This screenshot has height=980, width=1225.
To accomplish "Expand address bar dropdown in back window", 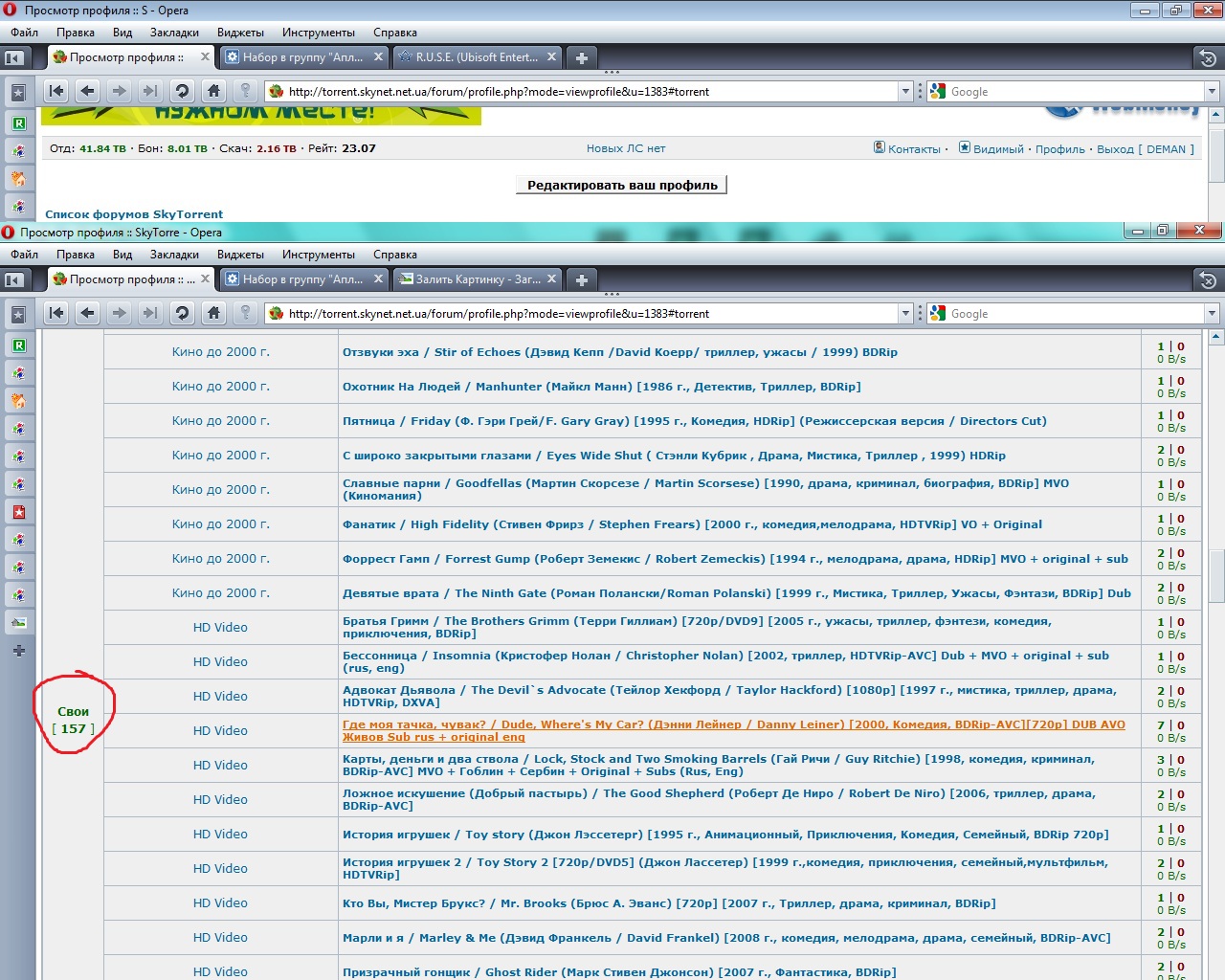I will (905, 91).
